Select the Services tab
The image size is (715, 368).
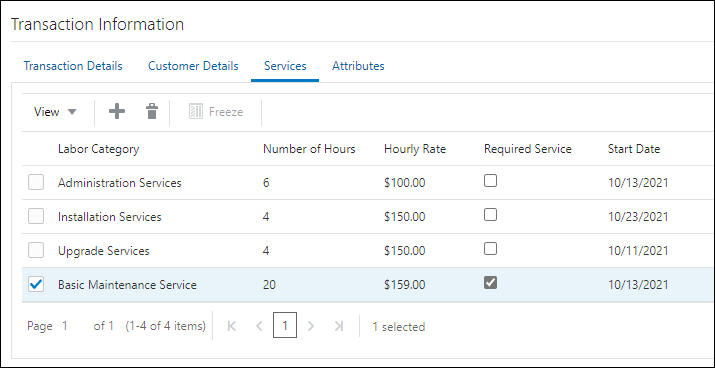(x=285, y=66)
